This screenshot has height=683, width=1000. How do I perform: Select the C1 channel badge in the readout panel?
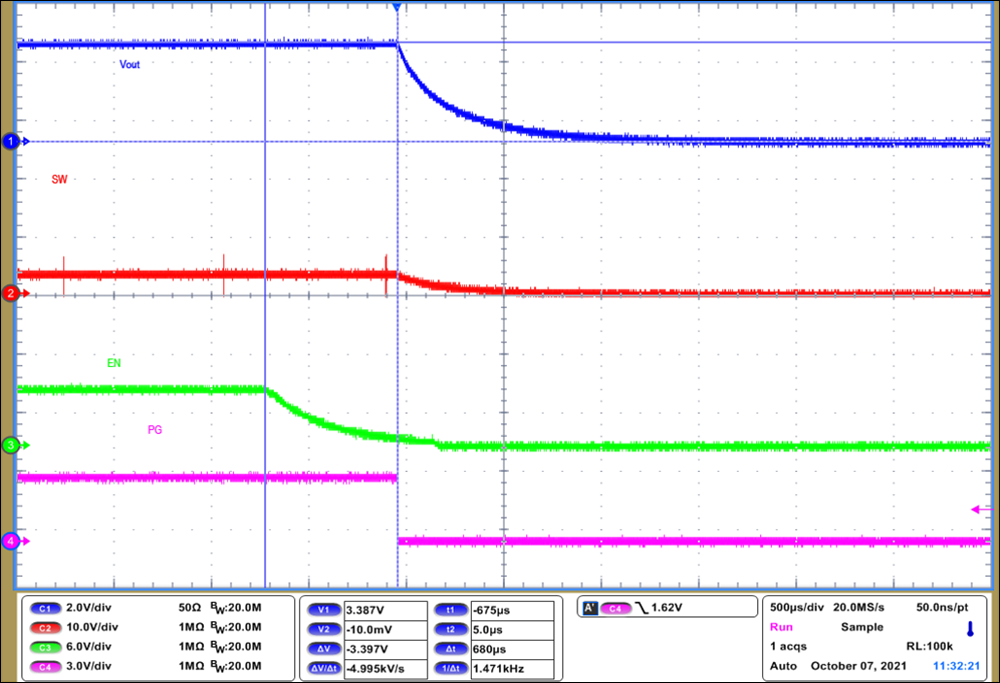point(45,607)
